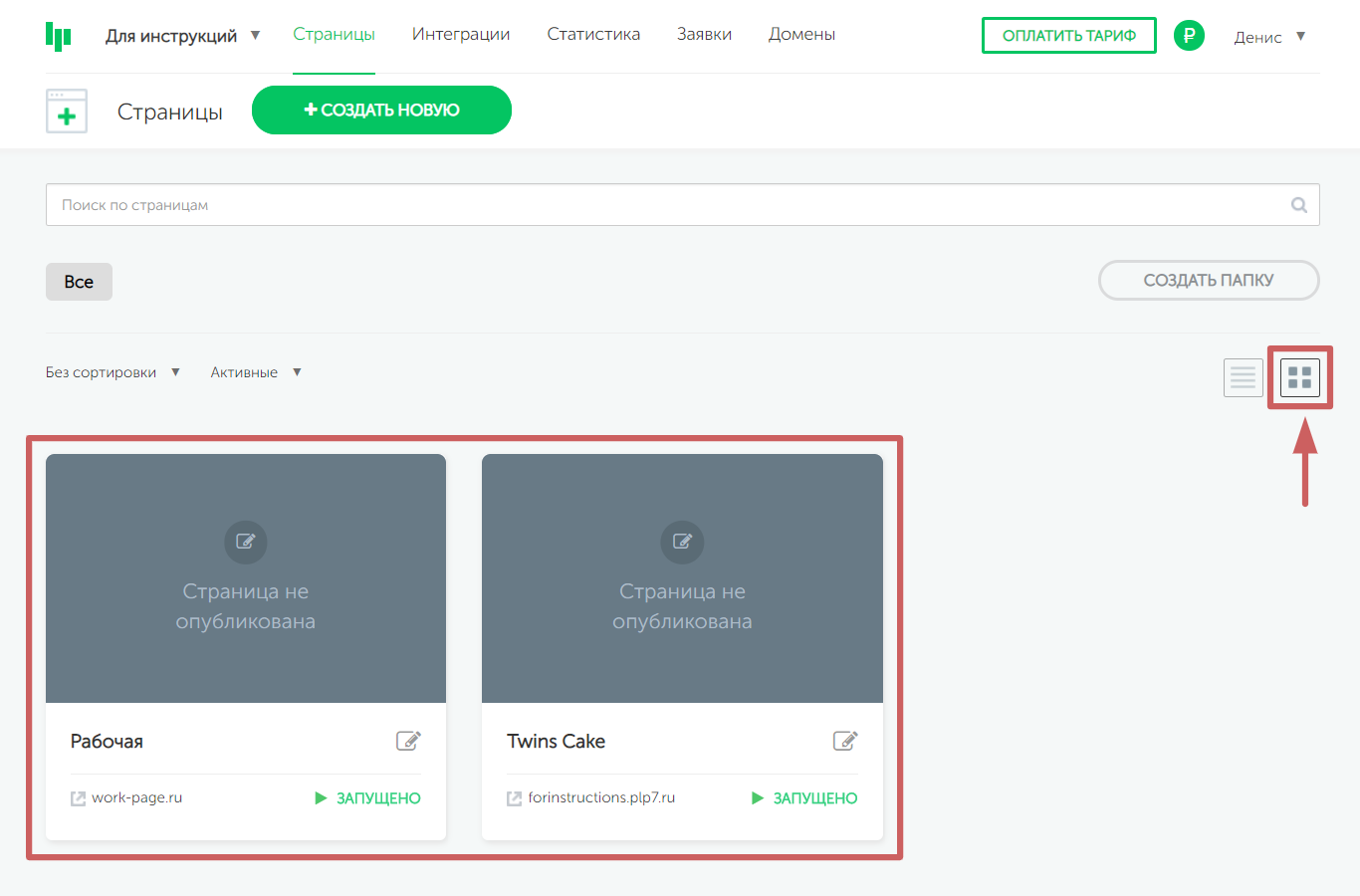Open the Без сортировки sorting dropdown
The height and width of the screenshot is (896, 1360).
(113, 372)
